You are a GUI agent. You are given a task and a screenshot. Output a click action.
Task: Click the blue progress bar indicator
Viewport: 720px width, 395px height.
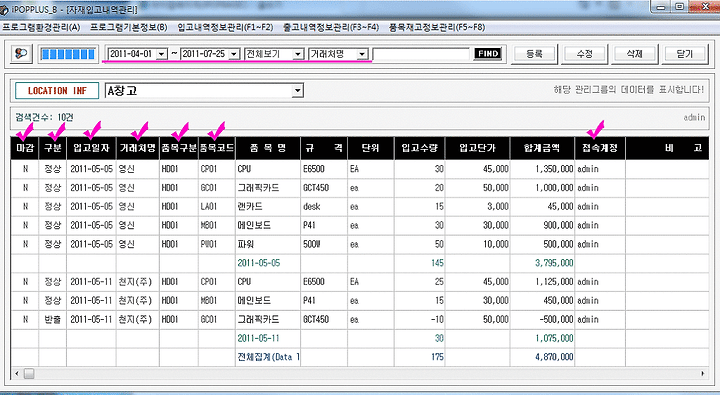[68, 54]
